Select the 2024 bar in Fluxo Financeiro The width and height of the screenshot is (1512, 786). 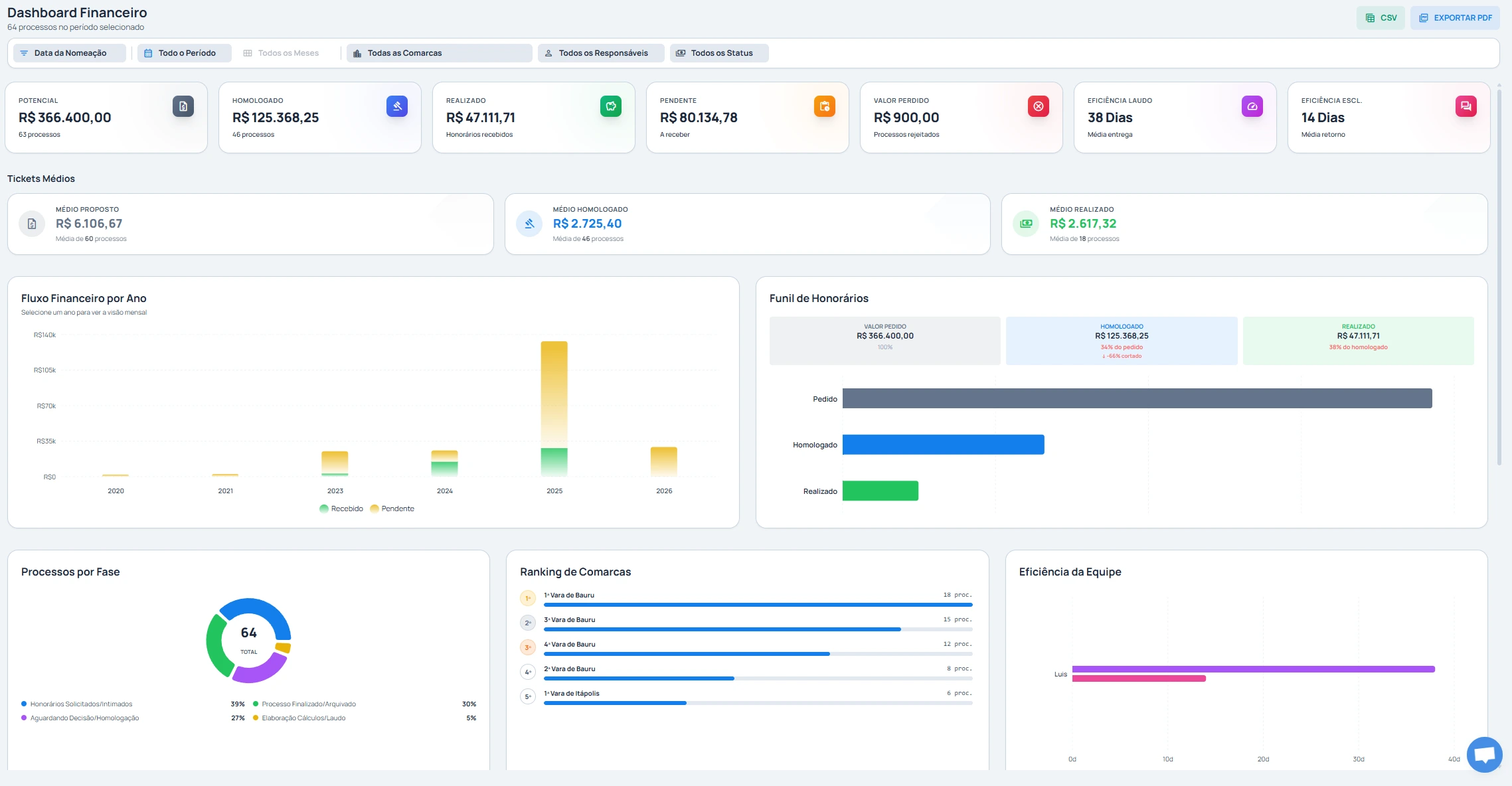click(445, 463)
